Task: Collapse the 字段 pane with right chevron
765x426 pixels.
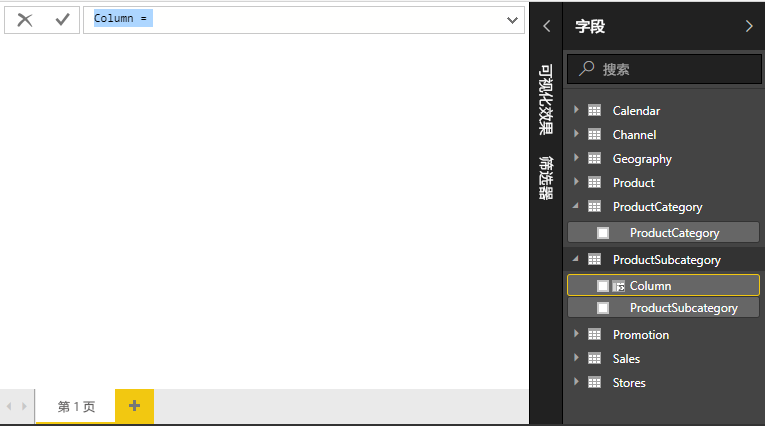Action: pos(749,27)
